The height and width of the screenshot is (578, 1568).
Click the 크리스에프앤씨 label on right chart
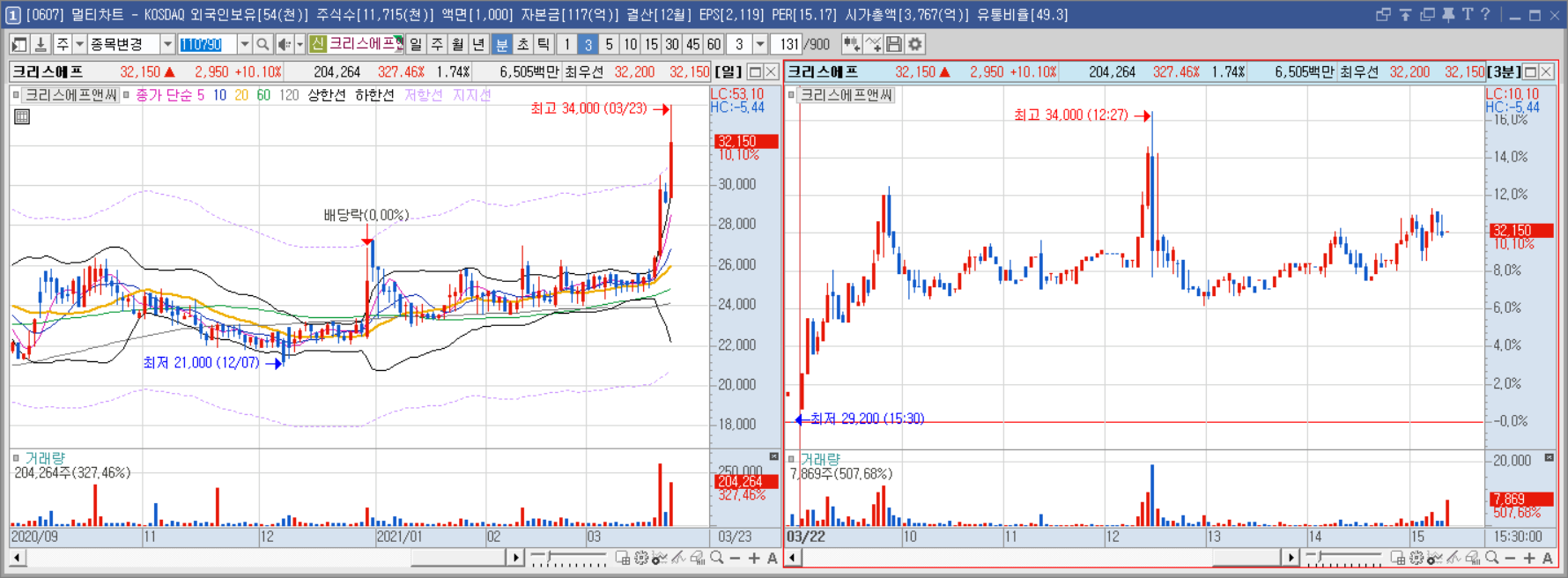point(846,95)
